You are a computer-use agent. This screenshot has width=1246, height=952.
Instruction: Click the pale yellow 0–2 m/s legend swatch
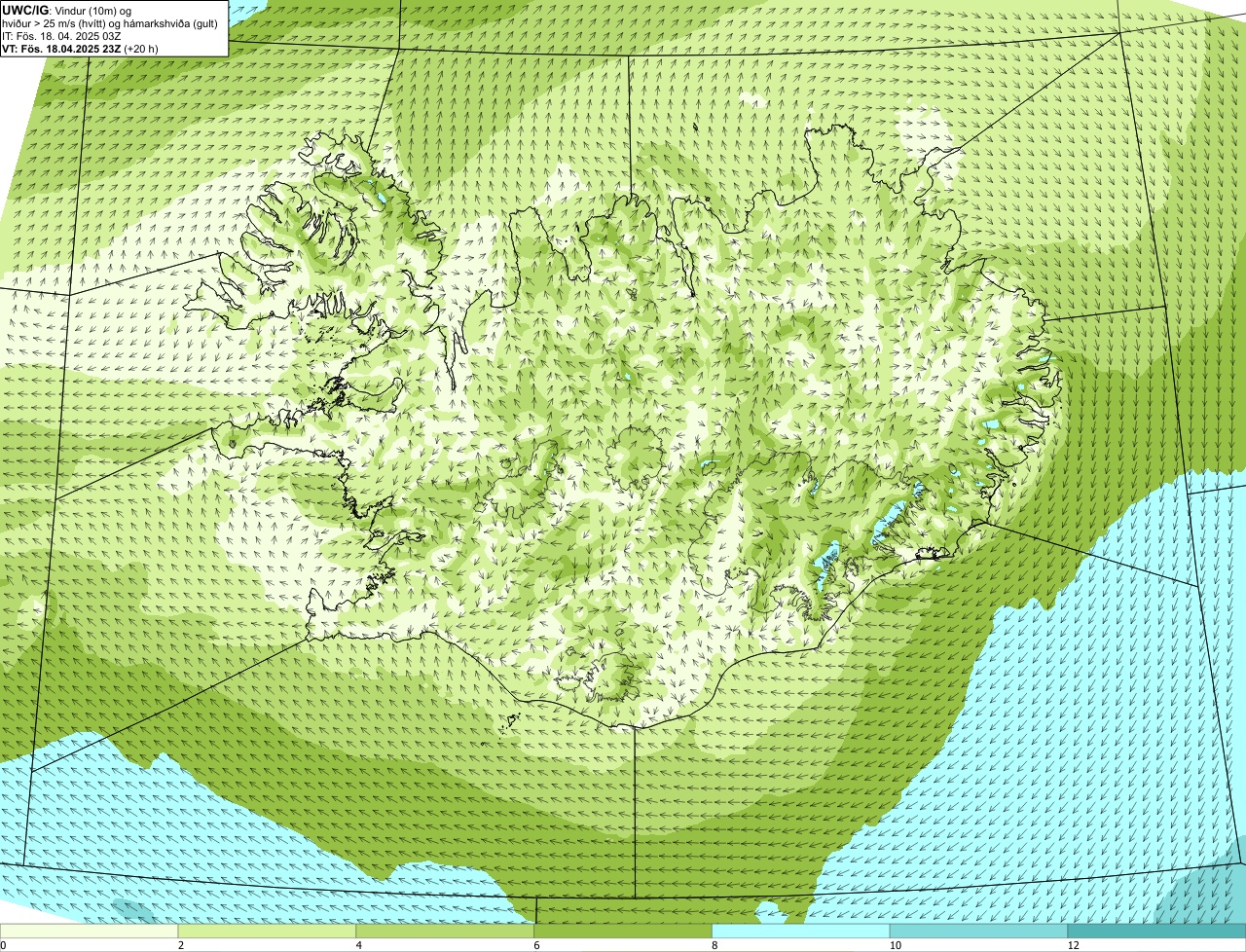(90, 932)
